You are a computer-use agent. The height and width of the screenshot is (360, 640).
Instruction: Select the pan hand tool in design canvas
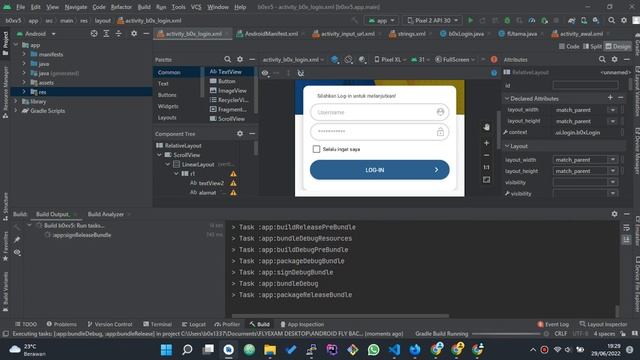[x=486, y=127]
